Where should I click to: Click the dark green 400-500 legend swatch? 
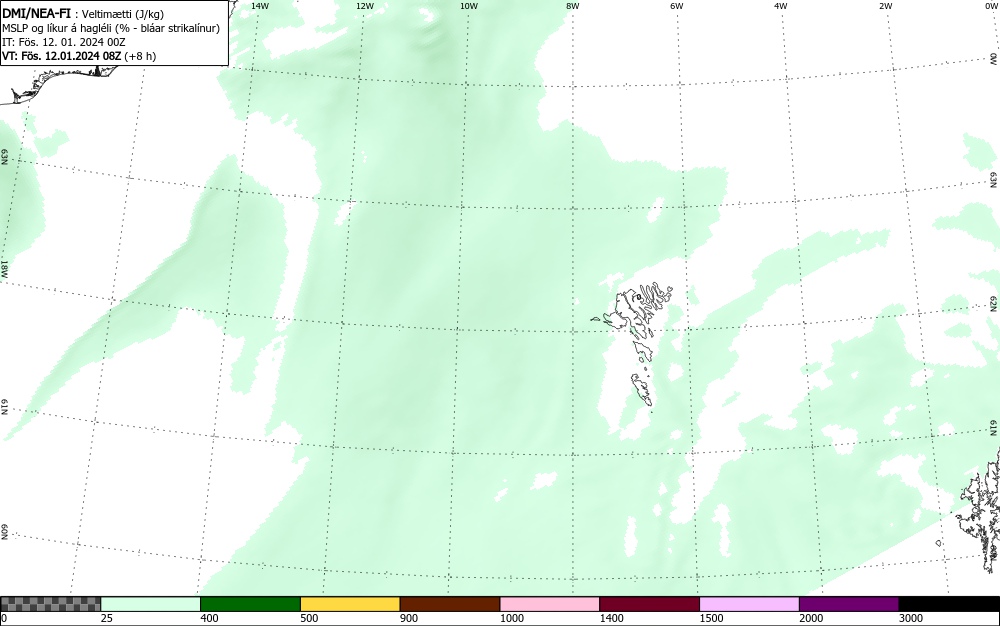pyautogui.click(x=250, y=604)
